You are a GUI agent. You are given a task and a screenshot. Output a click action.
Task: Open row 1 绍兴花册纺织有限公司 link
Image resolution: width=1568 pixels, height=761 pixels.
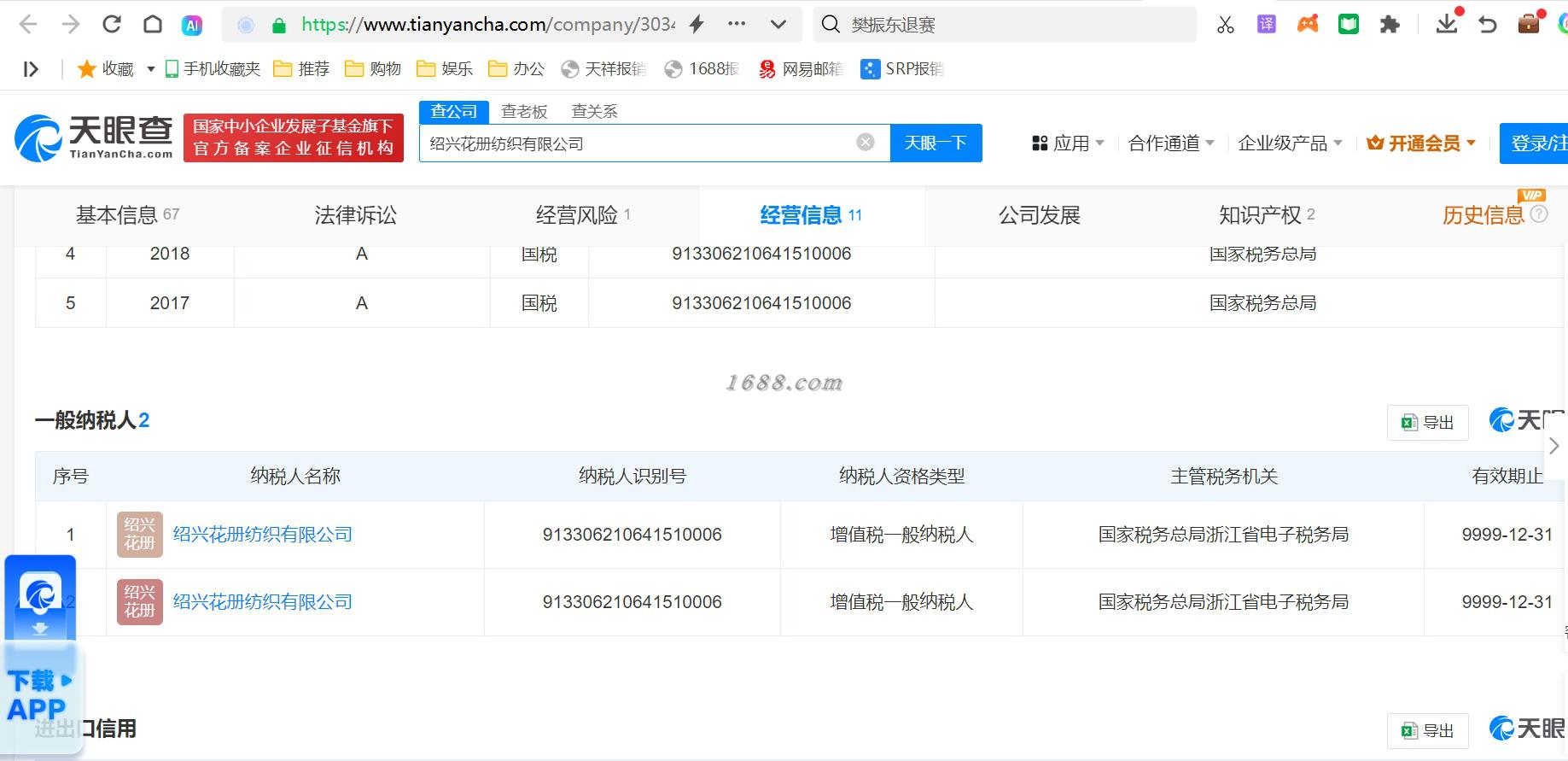[263, 535]
